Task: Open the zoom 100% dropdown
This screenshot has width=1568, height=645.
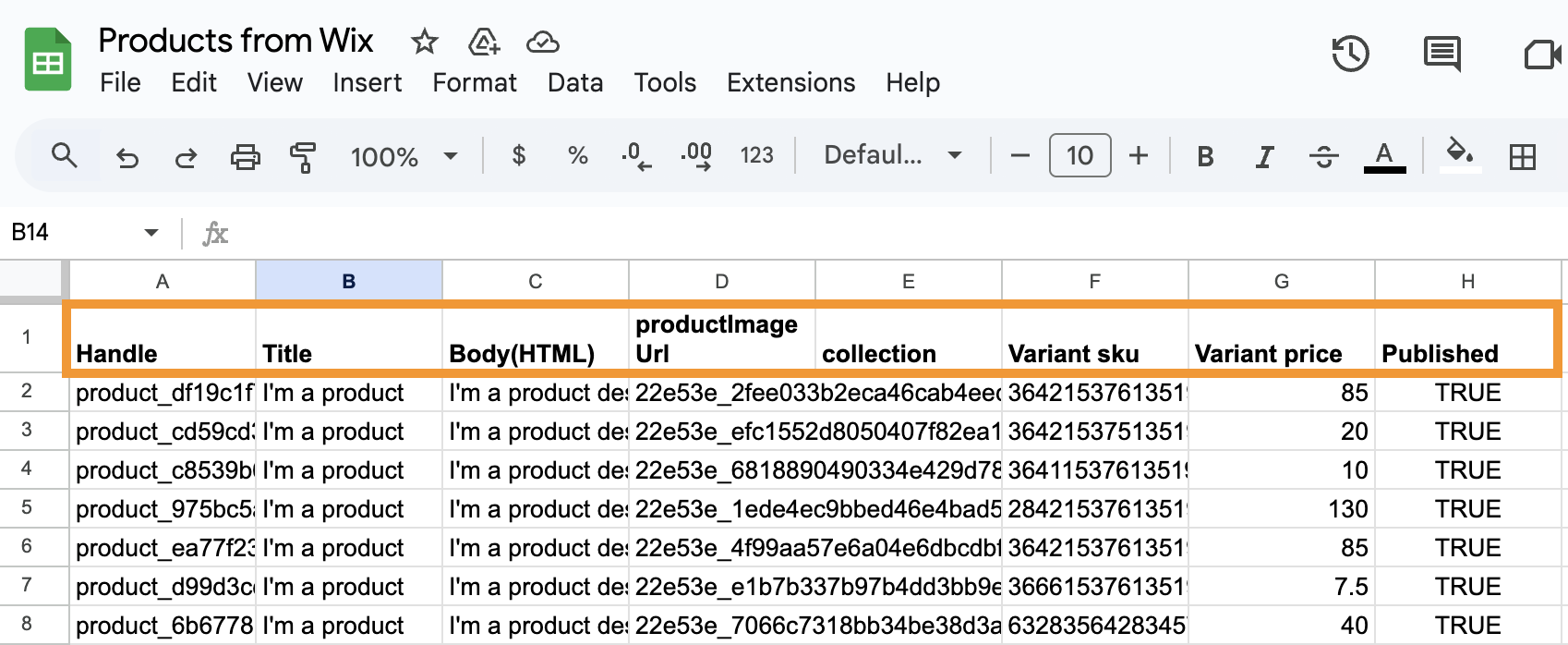Action: coord(404,156)
